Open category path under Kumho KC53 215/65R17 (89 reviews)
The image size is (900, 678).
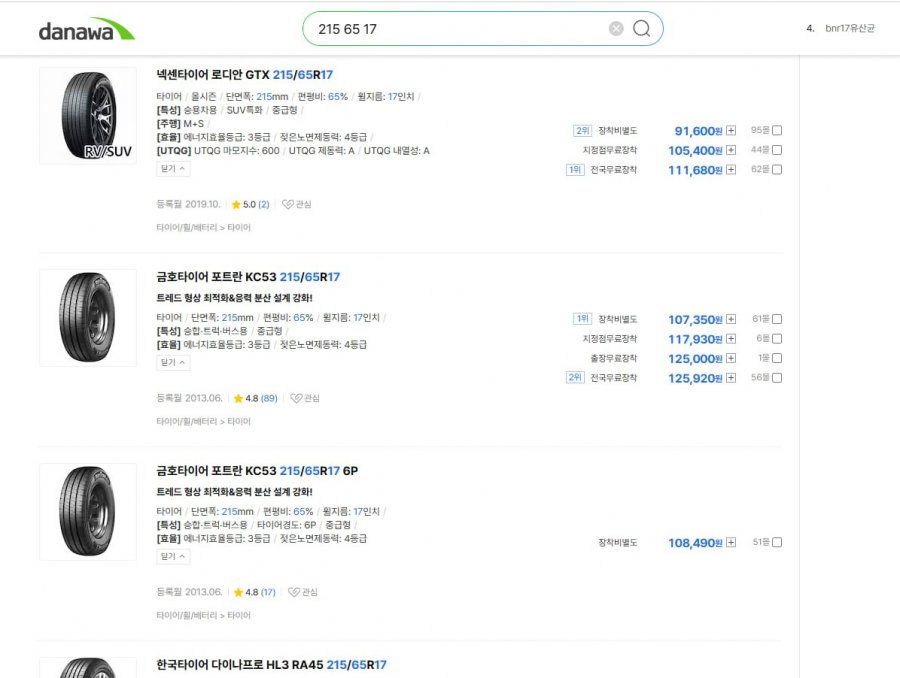pos(203,421)
